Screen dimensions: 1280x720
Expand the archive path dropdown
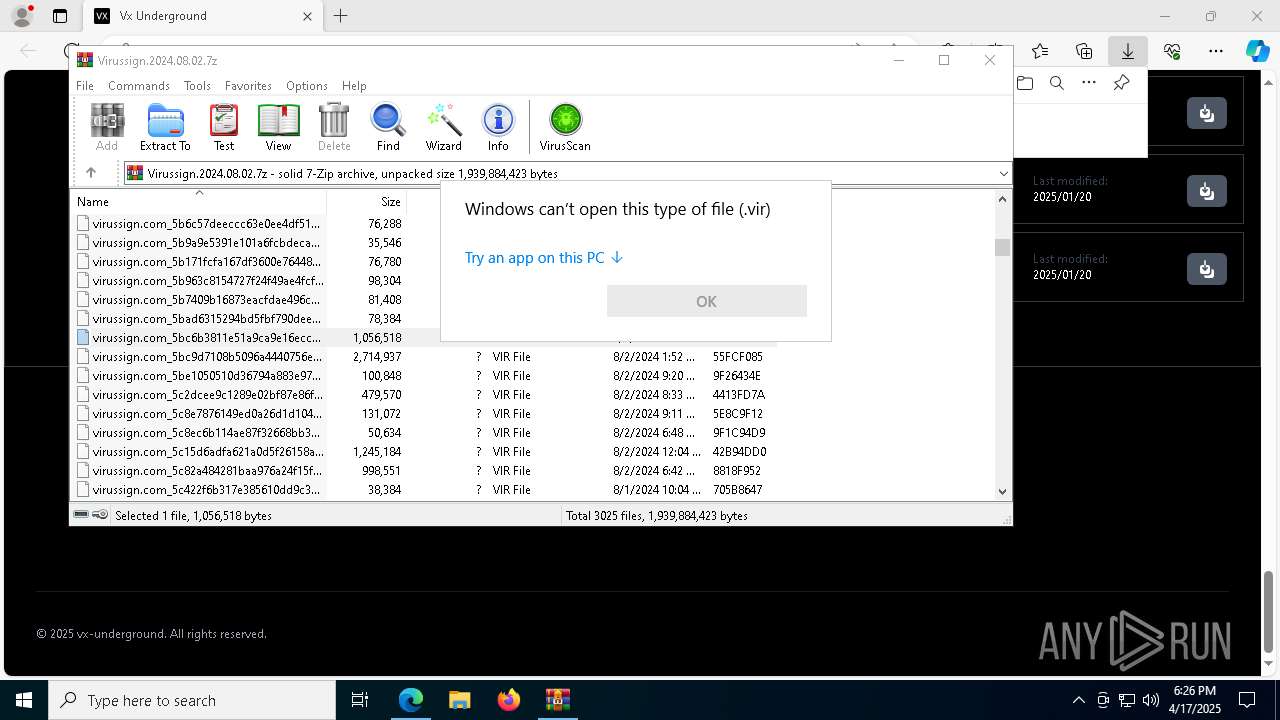tap(1003, 173)
